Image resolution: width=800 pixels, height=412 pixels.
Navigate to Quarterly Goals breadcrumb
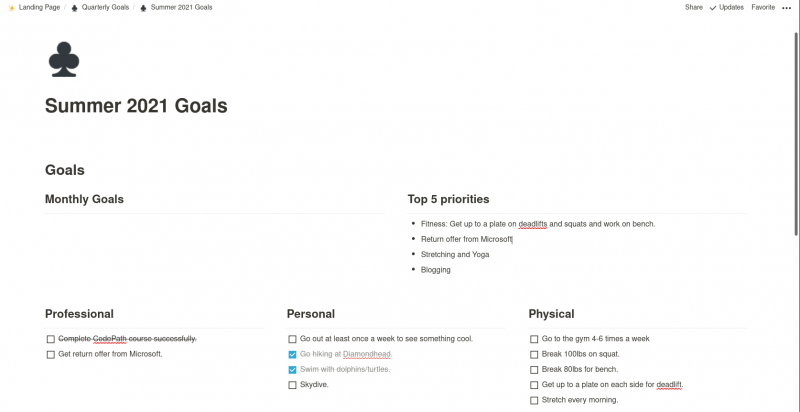pos(105,8)
